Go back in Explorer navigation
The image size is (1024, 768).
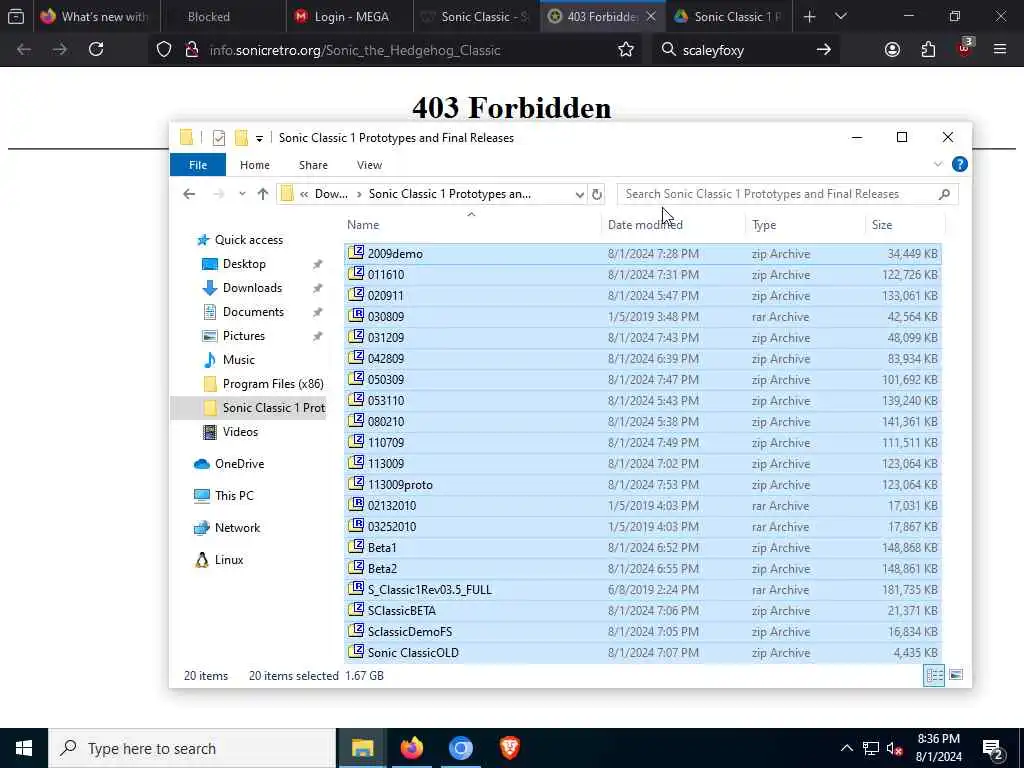(x=189, y=194)
